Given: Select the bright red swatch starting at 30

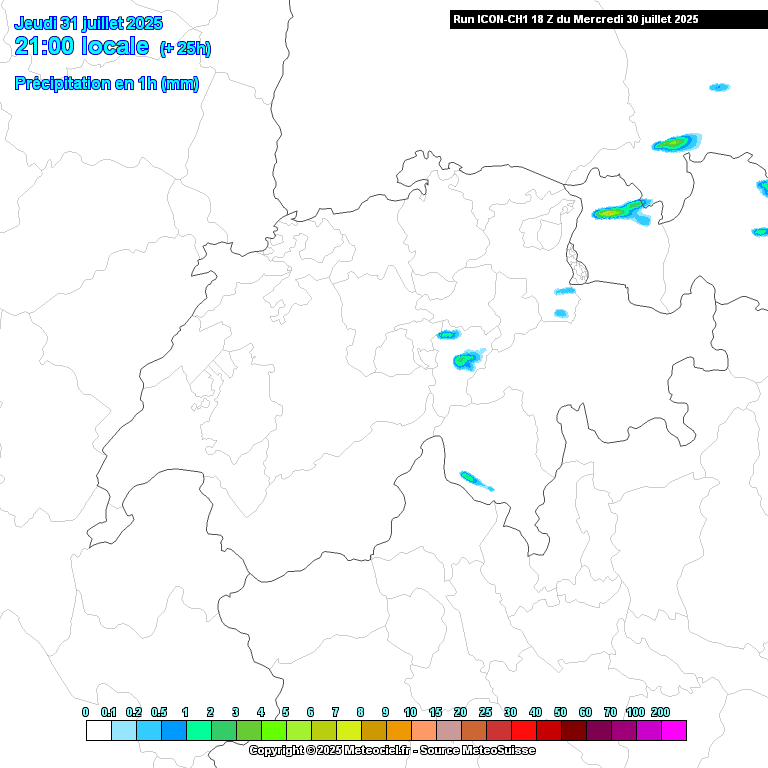Looking at the screenshot, I should pyautogui.click(x=524, y=730).
